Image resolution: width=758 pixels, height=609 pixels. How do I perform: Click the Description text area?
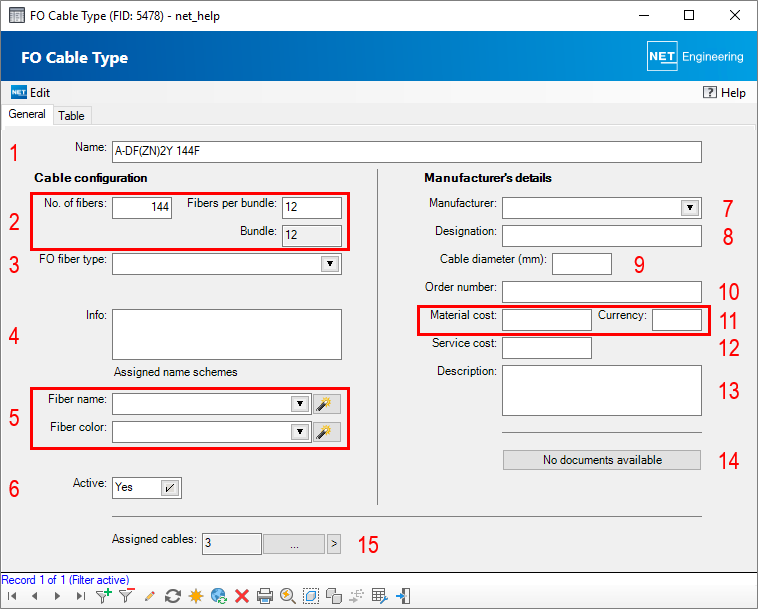click(602, 391)
